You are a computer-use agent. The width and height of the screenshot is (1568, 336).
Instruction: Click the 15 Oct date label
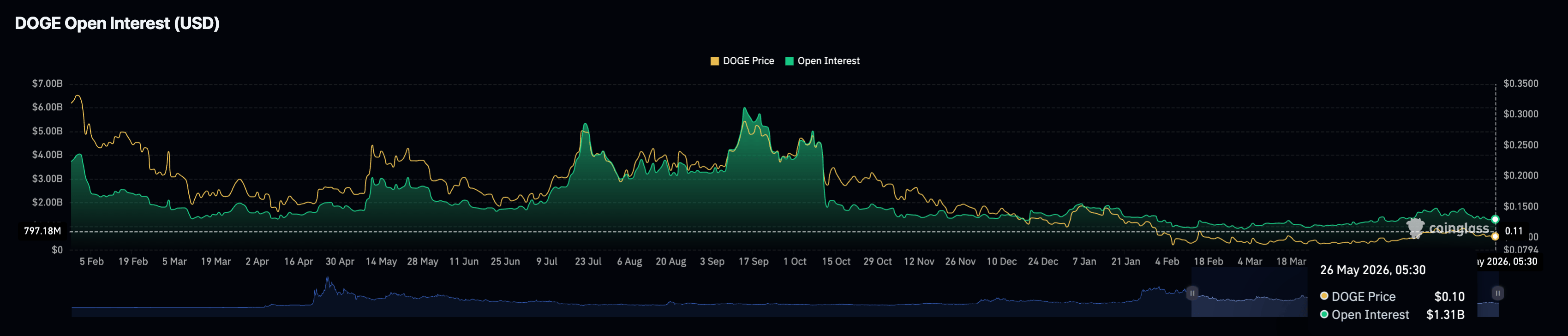click(x=837, y=261)
